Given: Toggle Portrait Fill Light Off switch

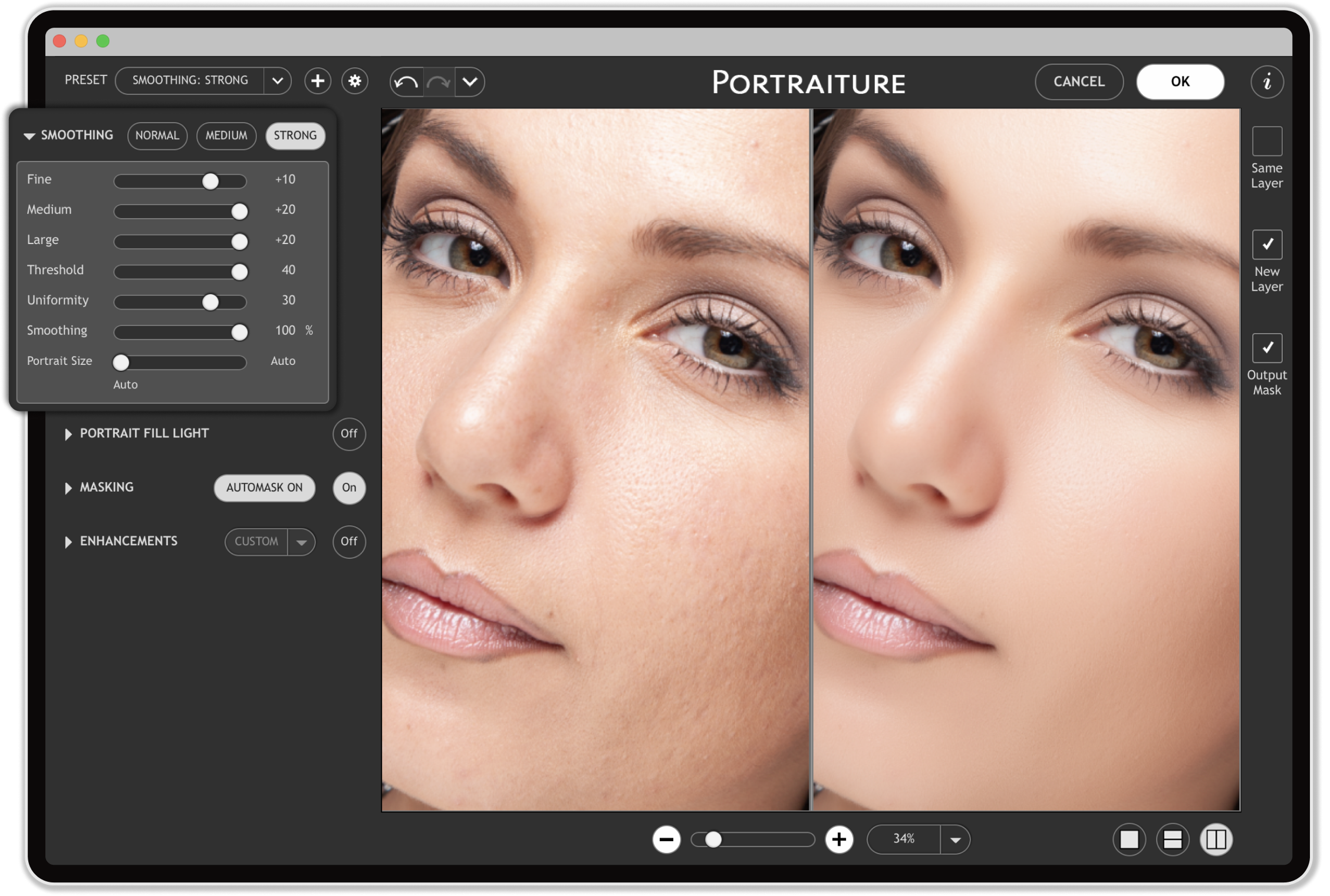Looking at the screenshot, I should (349, 434).
